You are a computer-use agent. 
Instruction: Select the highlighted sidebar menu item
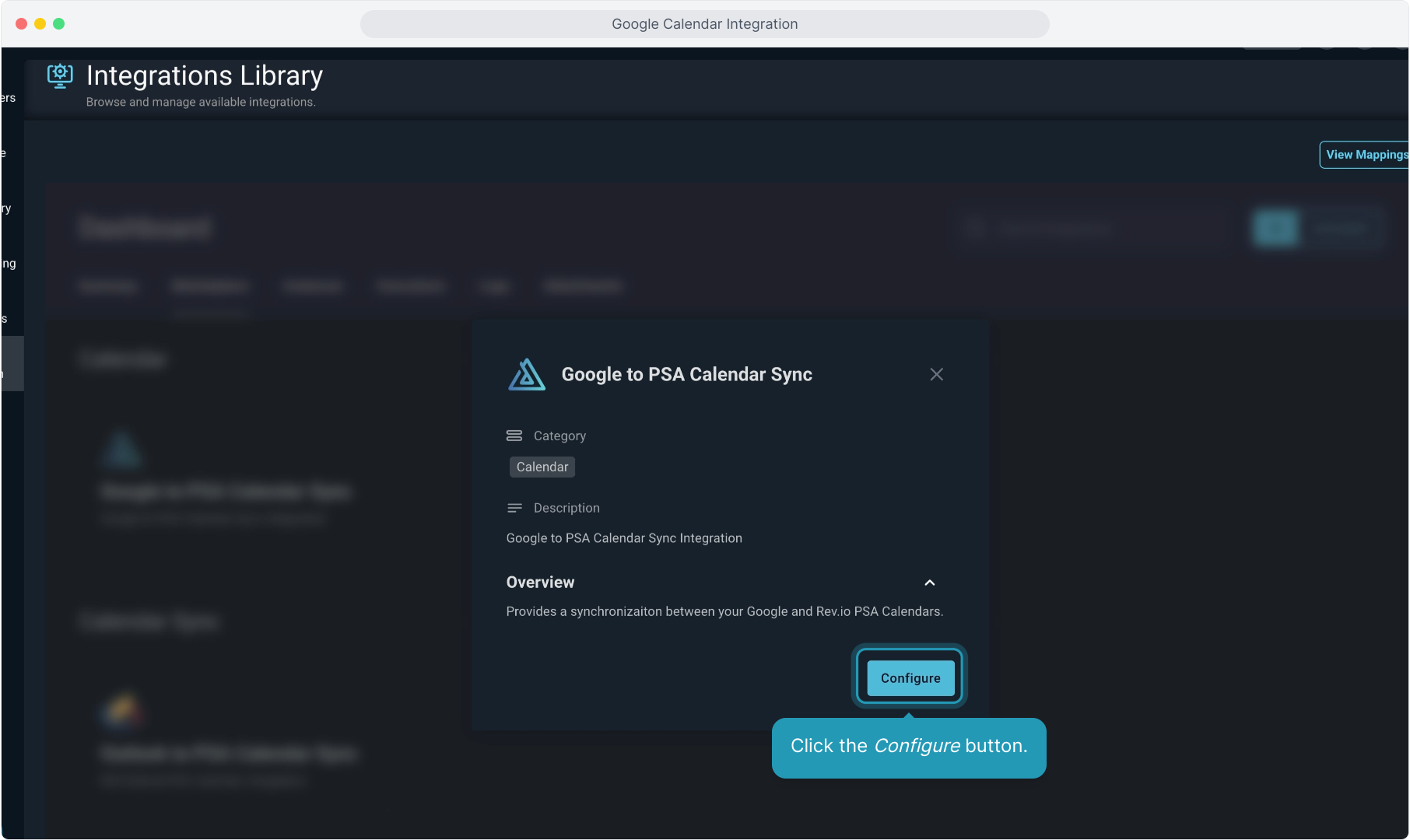pos(12,364)
